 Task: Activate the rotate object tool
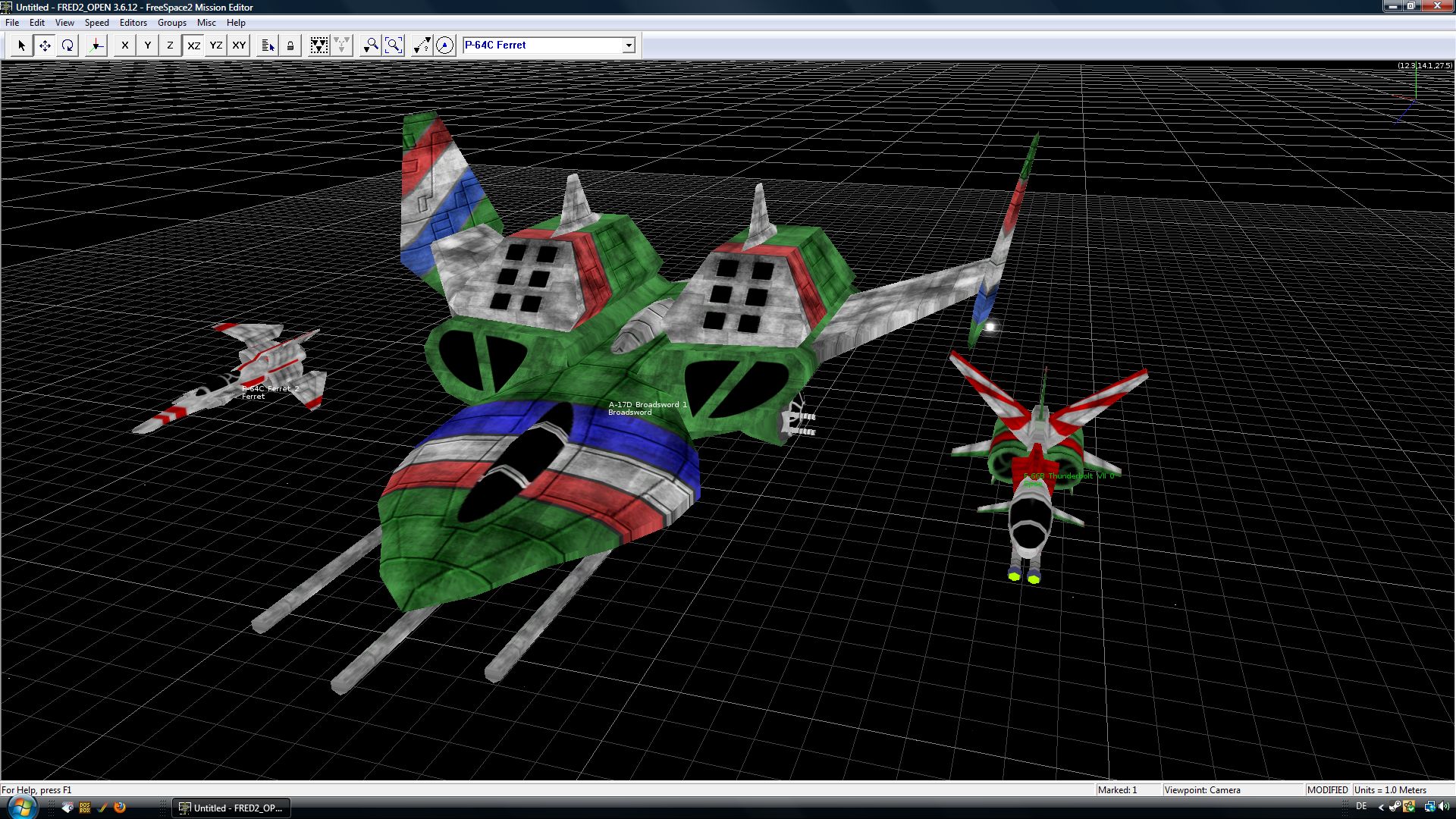[x=67, y=45]
